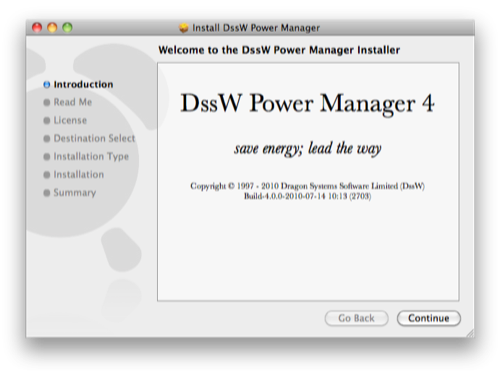The image size is (500, 378).
Task: Select the Read Me step
Action: 73,102
